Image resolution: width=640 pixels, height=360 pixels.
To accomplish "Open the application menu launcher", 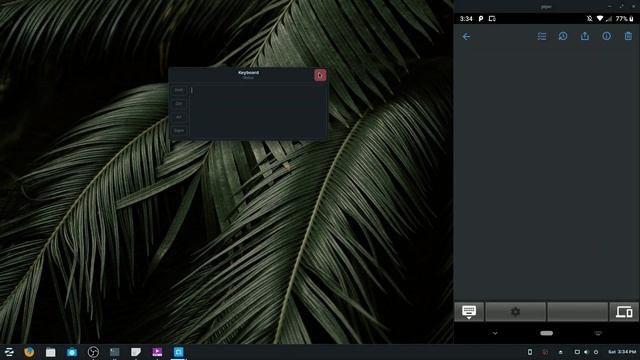I will 9,352.
